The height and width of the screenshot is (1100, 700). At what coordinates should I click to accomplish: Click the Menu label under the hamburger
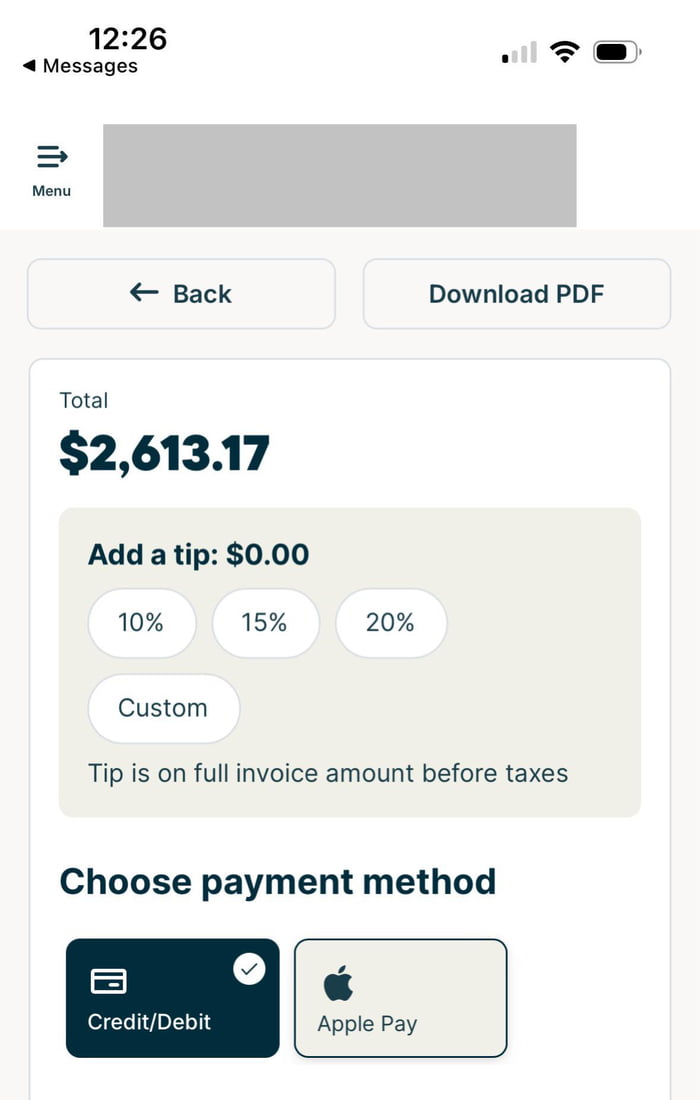coord(51,190)
